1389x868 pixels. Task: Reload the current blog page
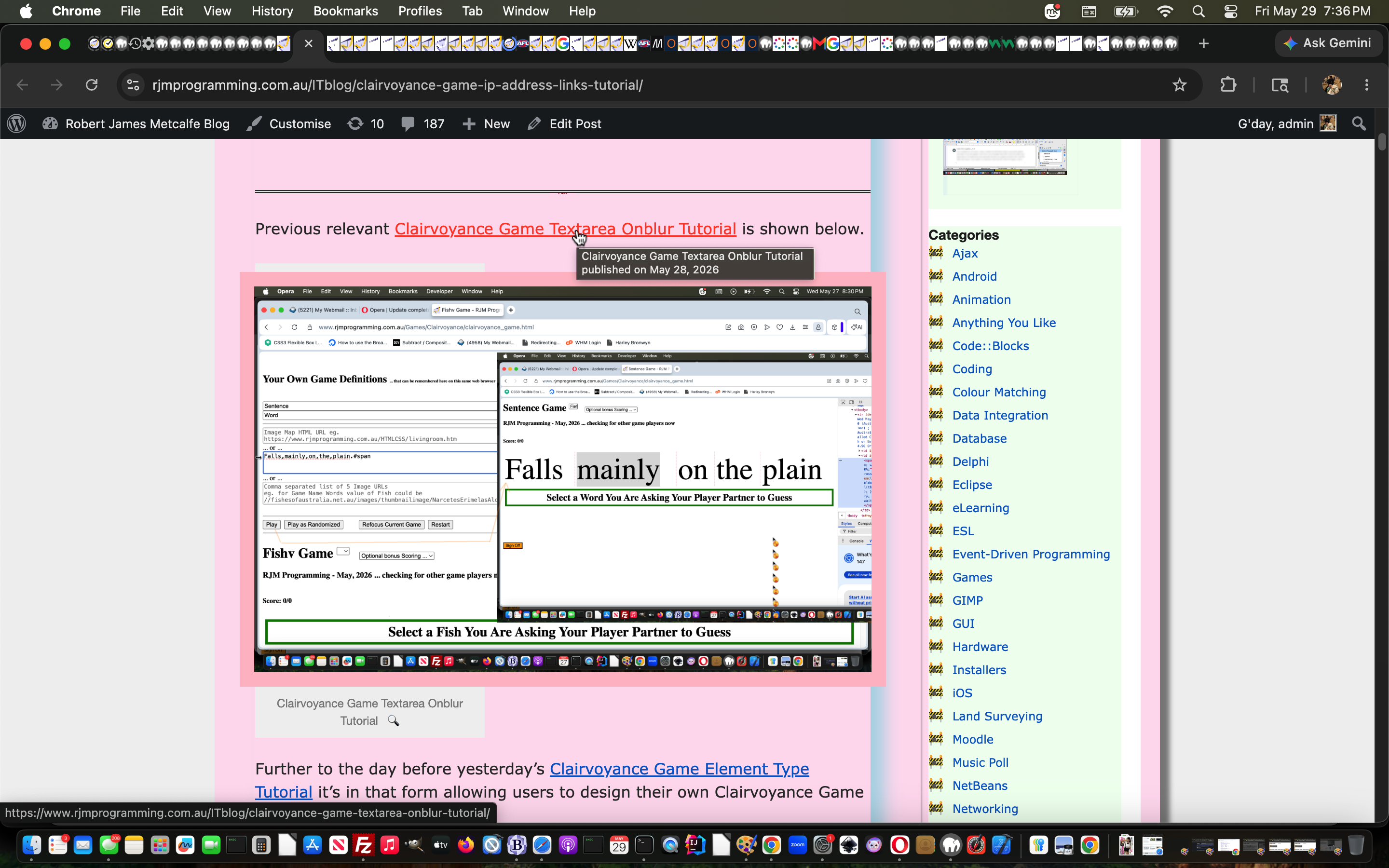92,85
